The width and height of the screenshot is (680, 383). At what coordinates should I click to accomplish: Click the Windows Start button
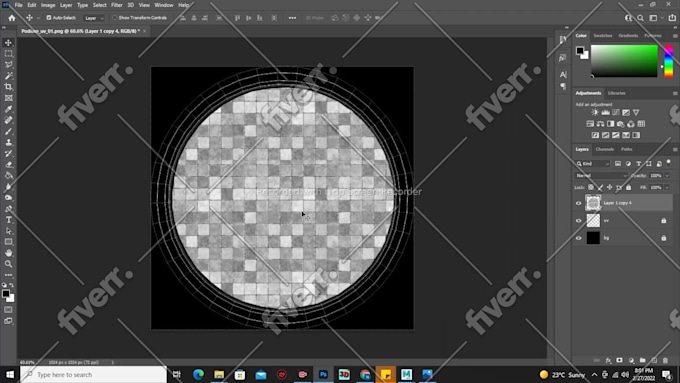point(10,374)
